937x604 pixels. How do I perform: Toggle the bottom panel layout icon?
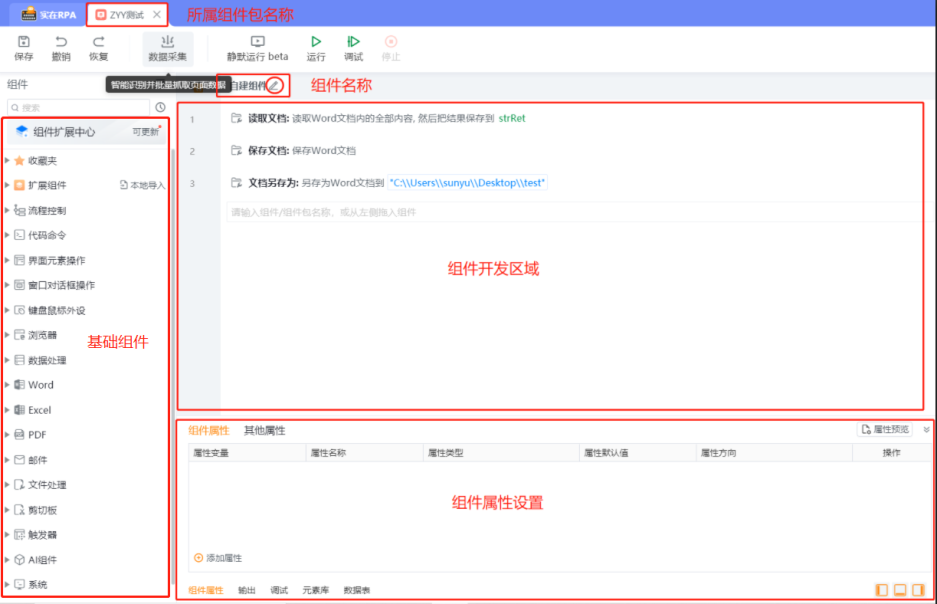pyautogui.click(x=900, y=590)
